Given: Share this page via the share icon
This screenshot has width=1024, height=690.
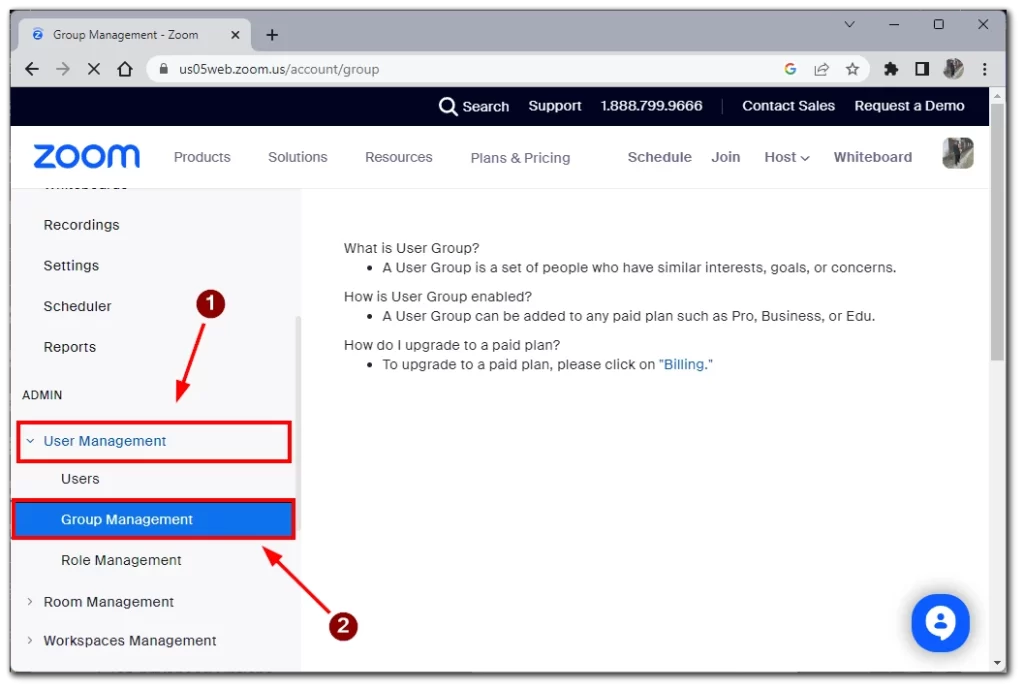Looking at the screenshot, I should point(822,69).
